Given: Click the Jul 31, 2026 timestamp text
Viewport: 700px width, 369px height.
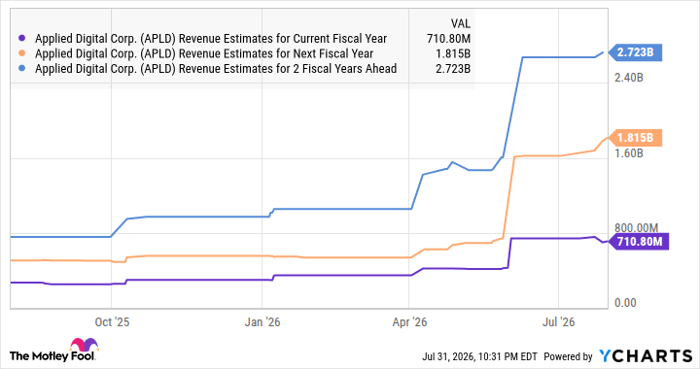Looking at the screenshot, I should [479, 357].
